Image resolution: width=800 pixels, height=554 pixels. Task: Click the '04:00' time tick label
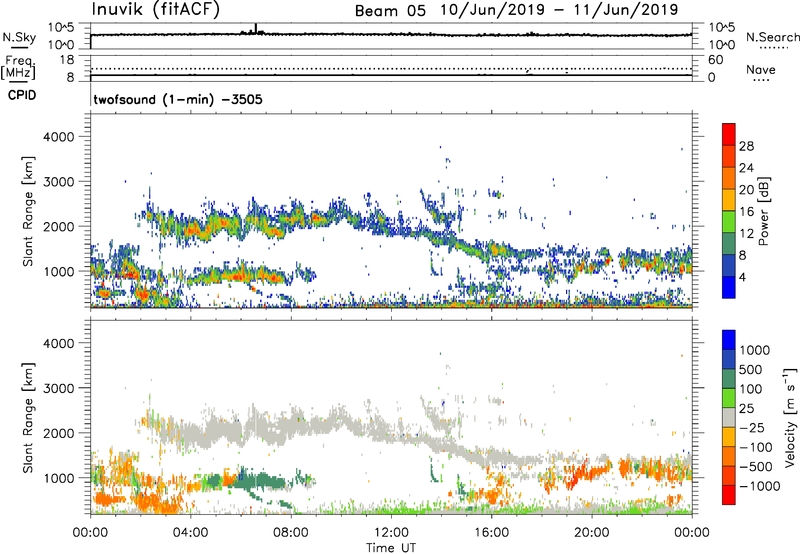point(190,533)
